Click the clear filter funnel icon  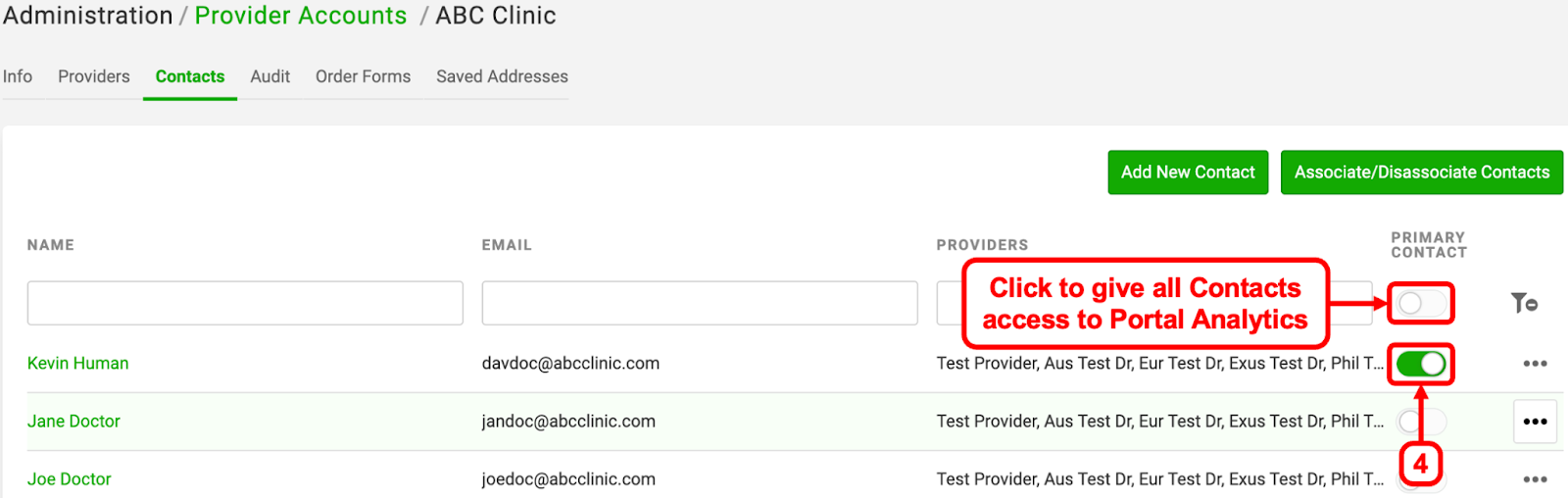tap(1524, 303)
